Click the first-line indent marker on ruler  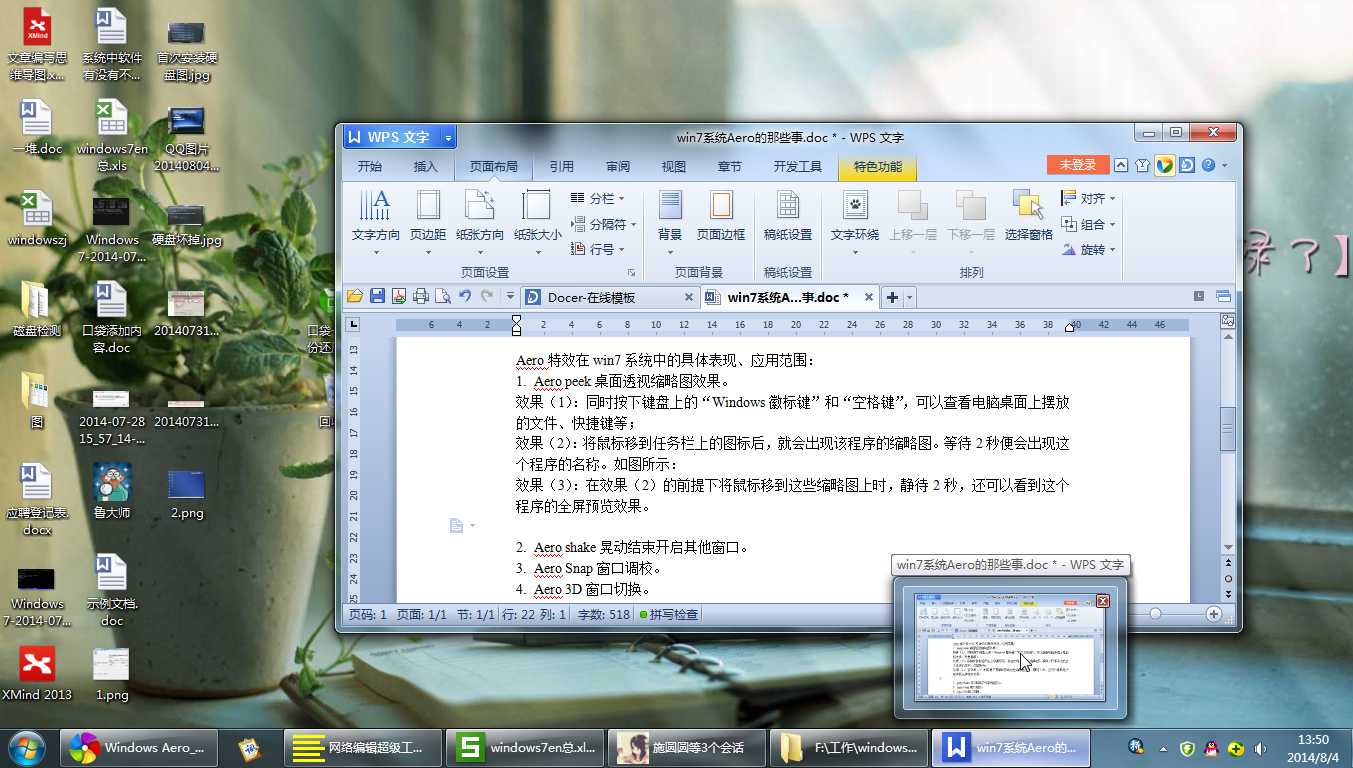click(x=516, y=320)
